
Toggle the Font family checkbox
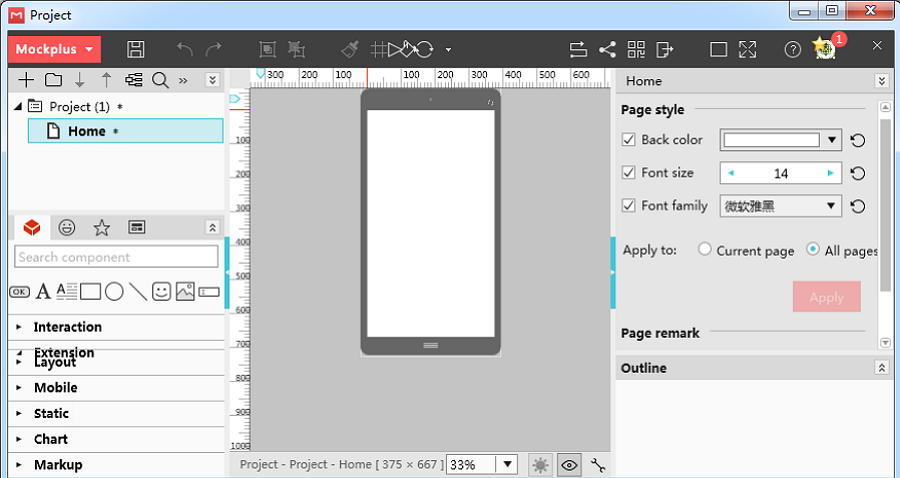coord(629,205)
